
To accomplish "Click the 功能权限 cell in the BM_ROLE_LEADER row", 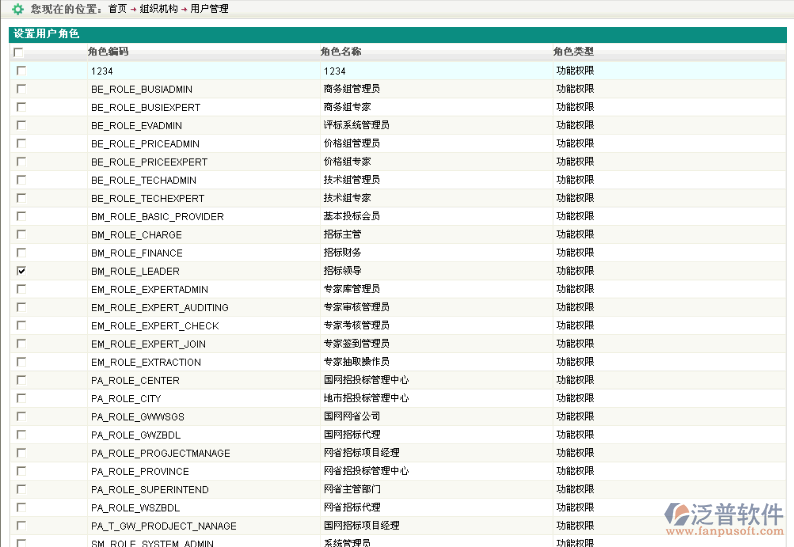I will (x=575, y=271).
